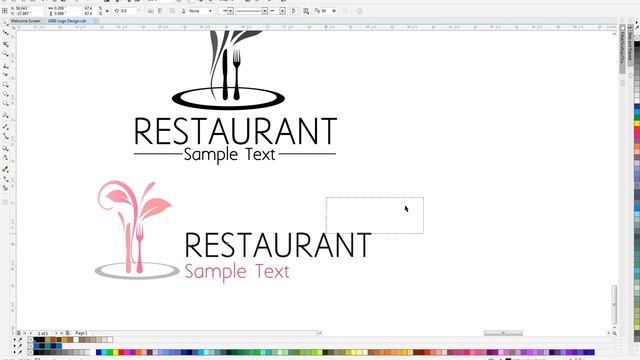Image resolution: width=640 pixels, height=360 pixels.
Task: Switch to the 0000 Logo Design.cdr tab
Action: 67,20
